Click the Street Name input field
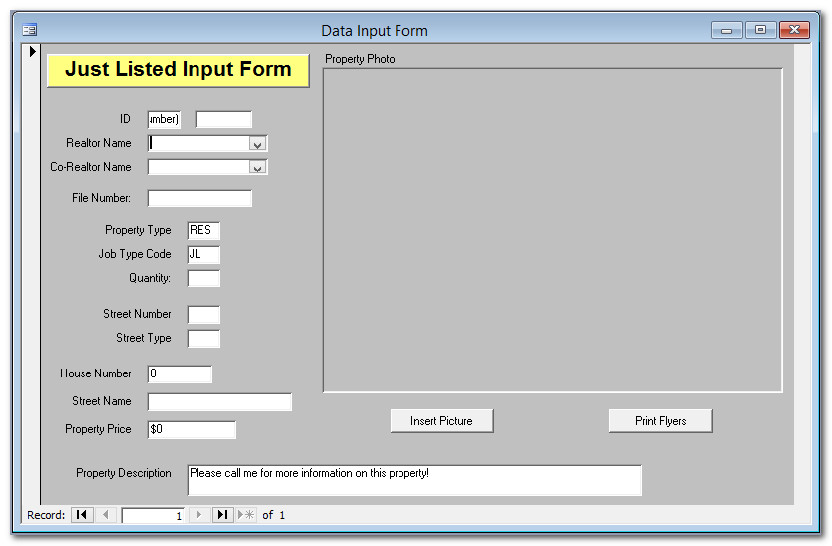Image resolution: width=832 pixels, height=546 pixels. pyautogui.click(x=220, y=402)
